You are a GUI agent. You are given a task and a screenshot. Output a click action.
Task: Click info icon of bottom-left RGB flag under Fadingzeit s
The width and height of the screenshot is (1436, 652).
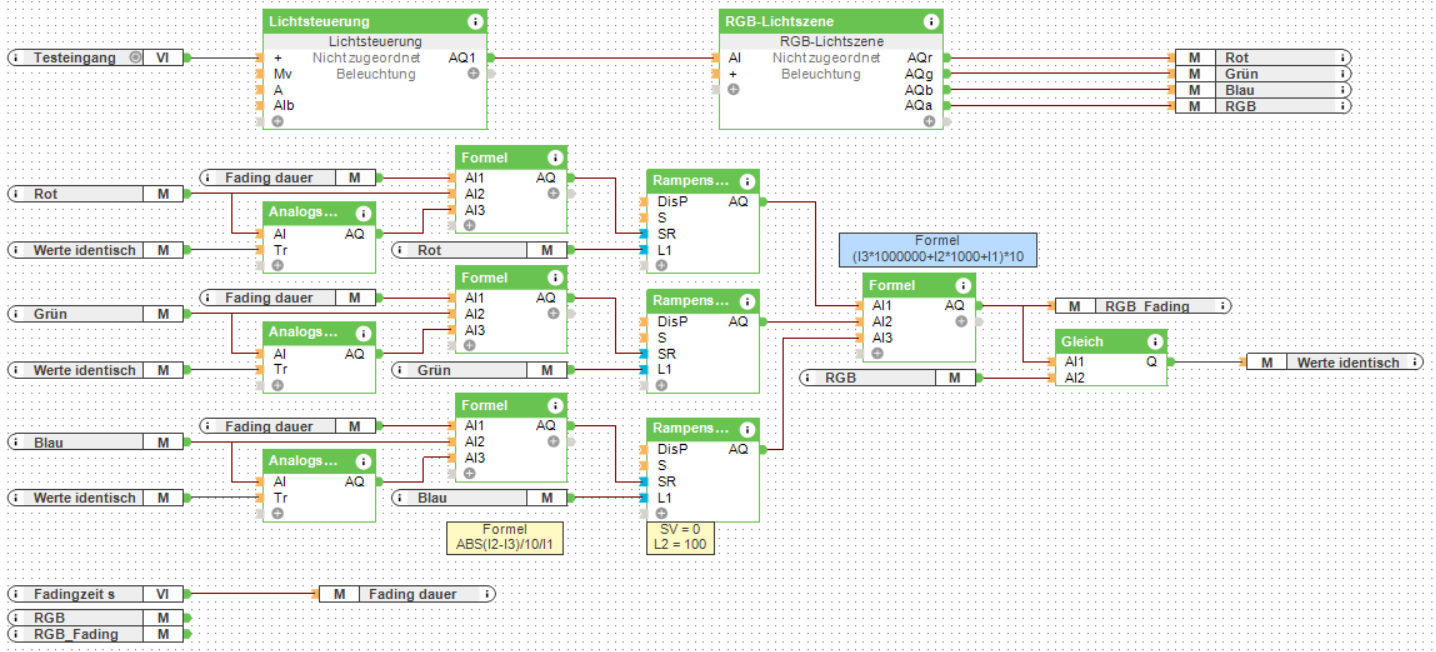tap(16, 618)
